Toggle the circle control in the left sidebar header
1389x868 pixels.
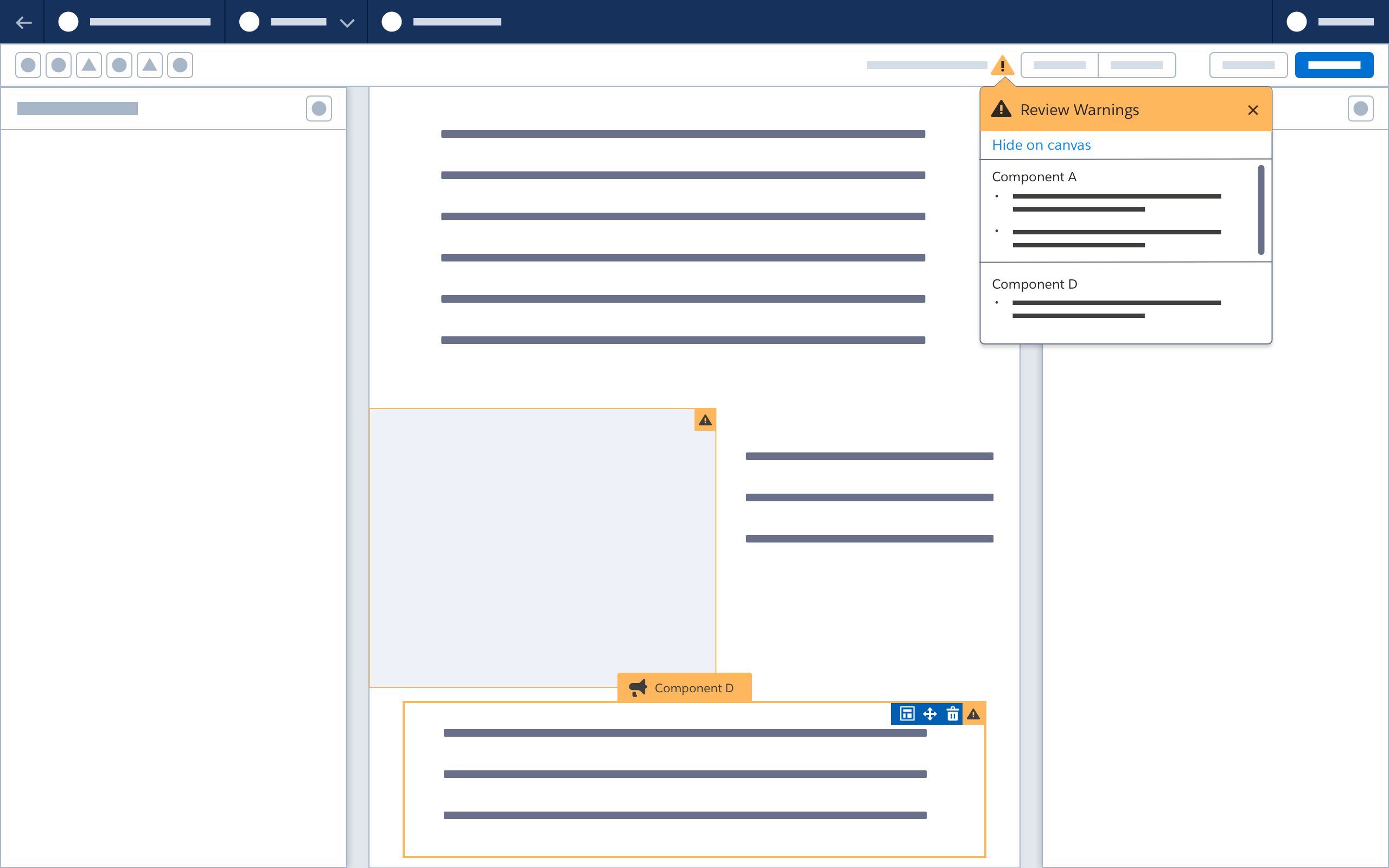pos(319,108)
